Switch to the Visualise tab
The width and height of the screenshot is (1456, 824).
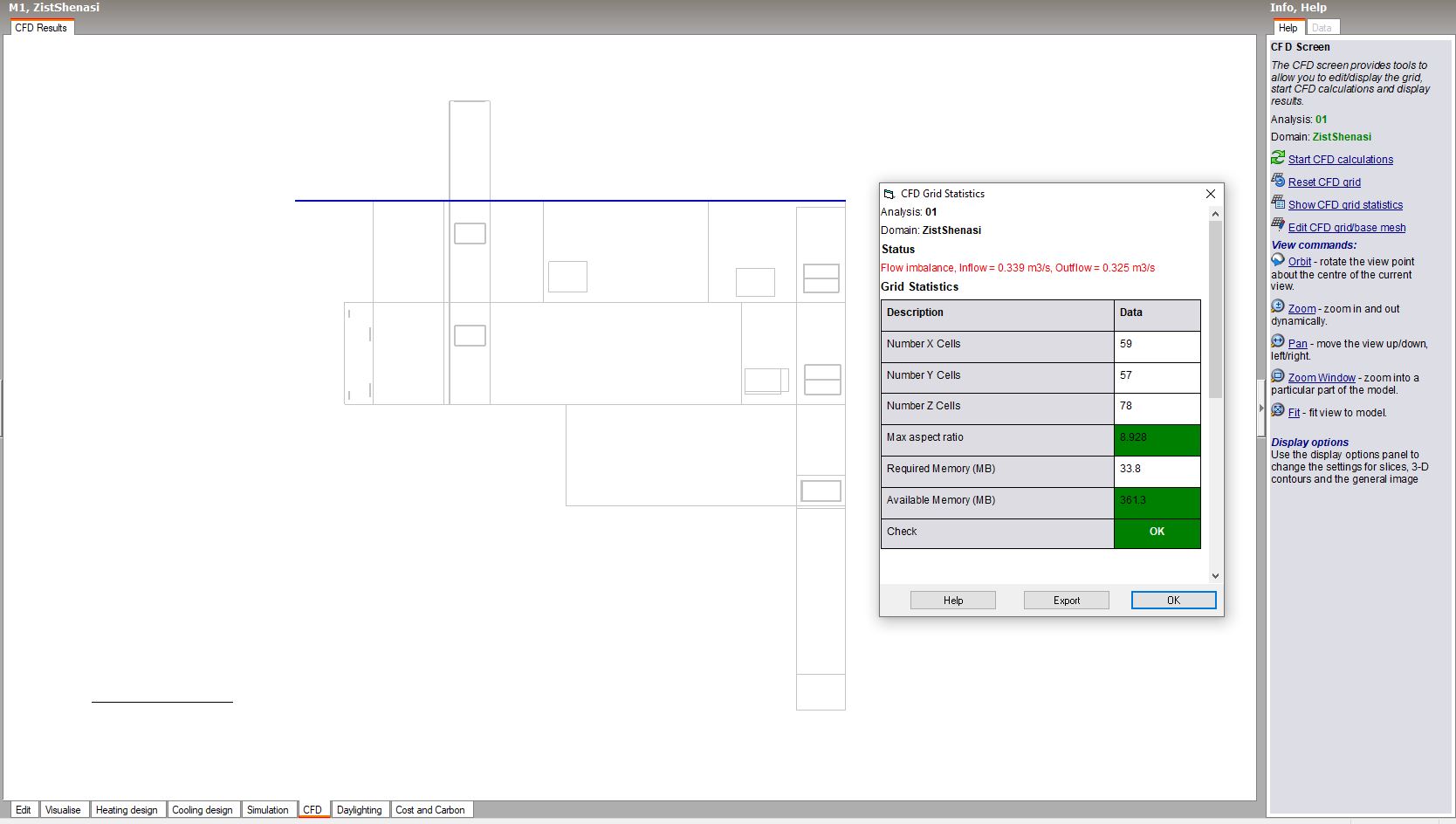click(x=63, y=810)
